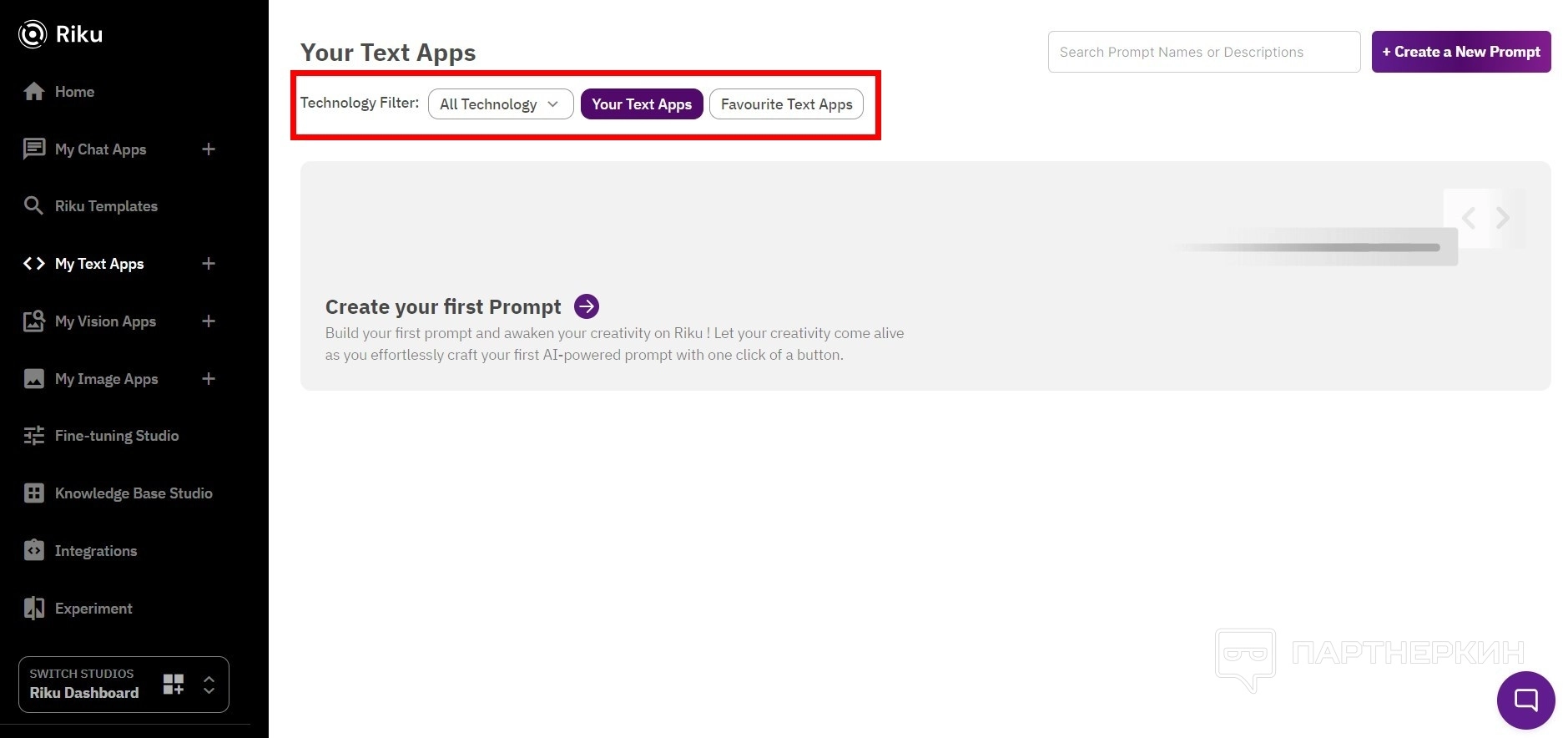Go to Home in the sidebar
This screenshot has width=1568, height=738.
click(74, 92)
